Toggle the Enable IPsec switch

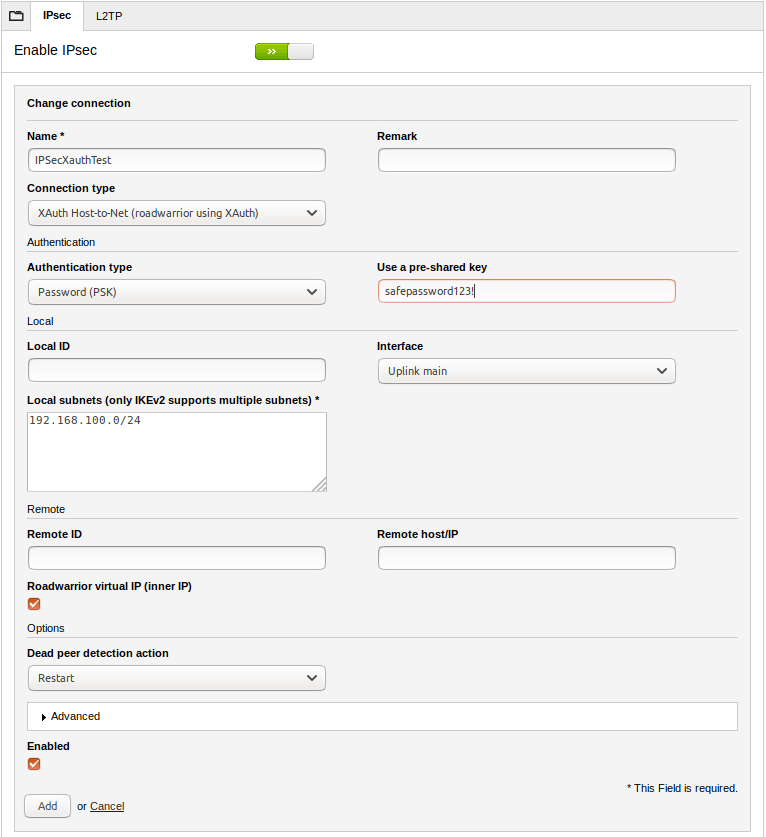pos(283,50)
